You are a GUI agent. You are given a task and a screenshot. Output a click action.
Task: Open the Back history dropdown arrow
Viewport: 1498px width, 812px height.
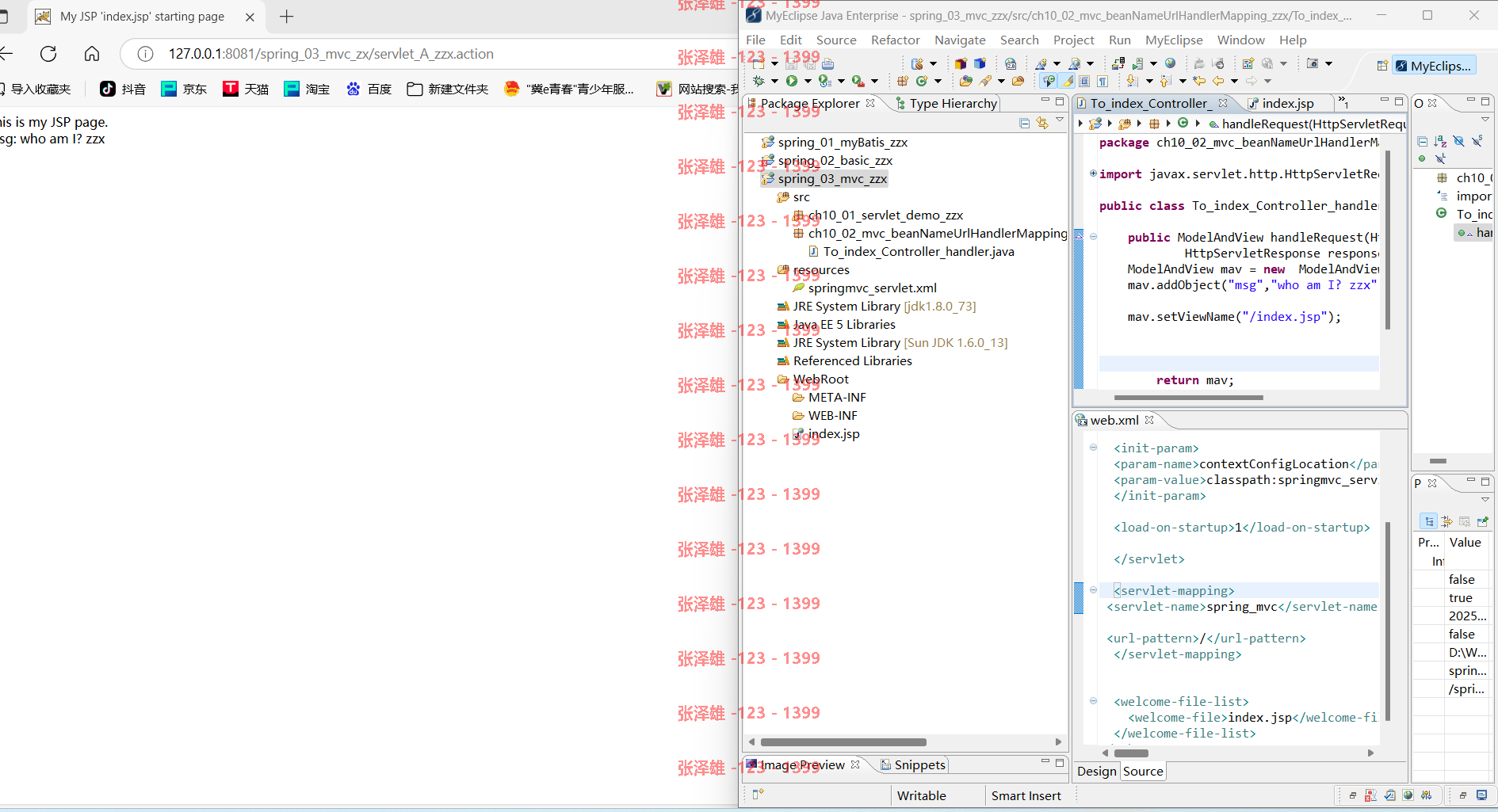coord(1234,81)
